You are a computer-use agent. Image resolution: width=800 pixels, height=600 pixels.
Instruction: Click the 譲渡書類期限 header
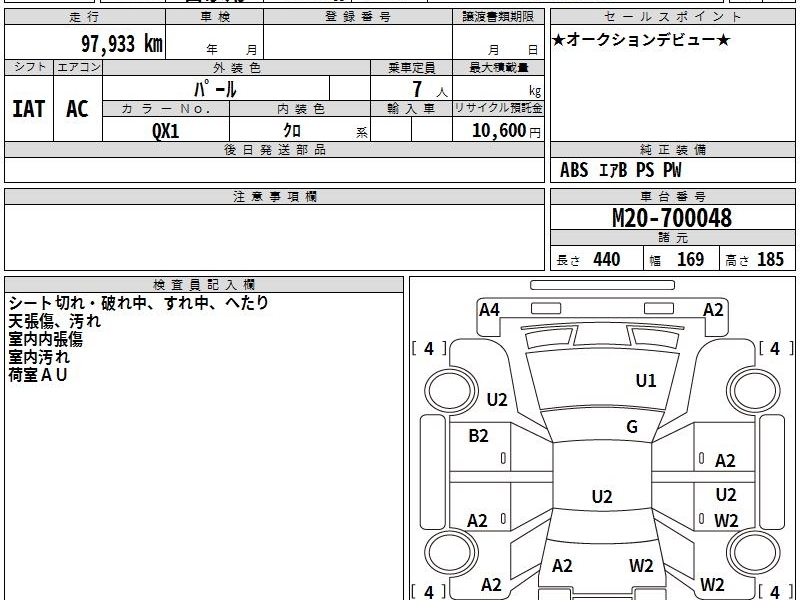[x=498, y=17]
